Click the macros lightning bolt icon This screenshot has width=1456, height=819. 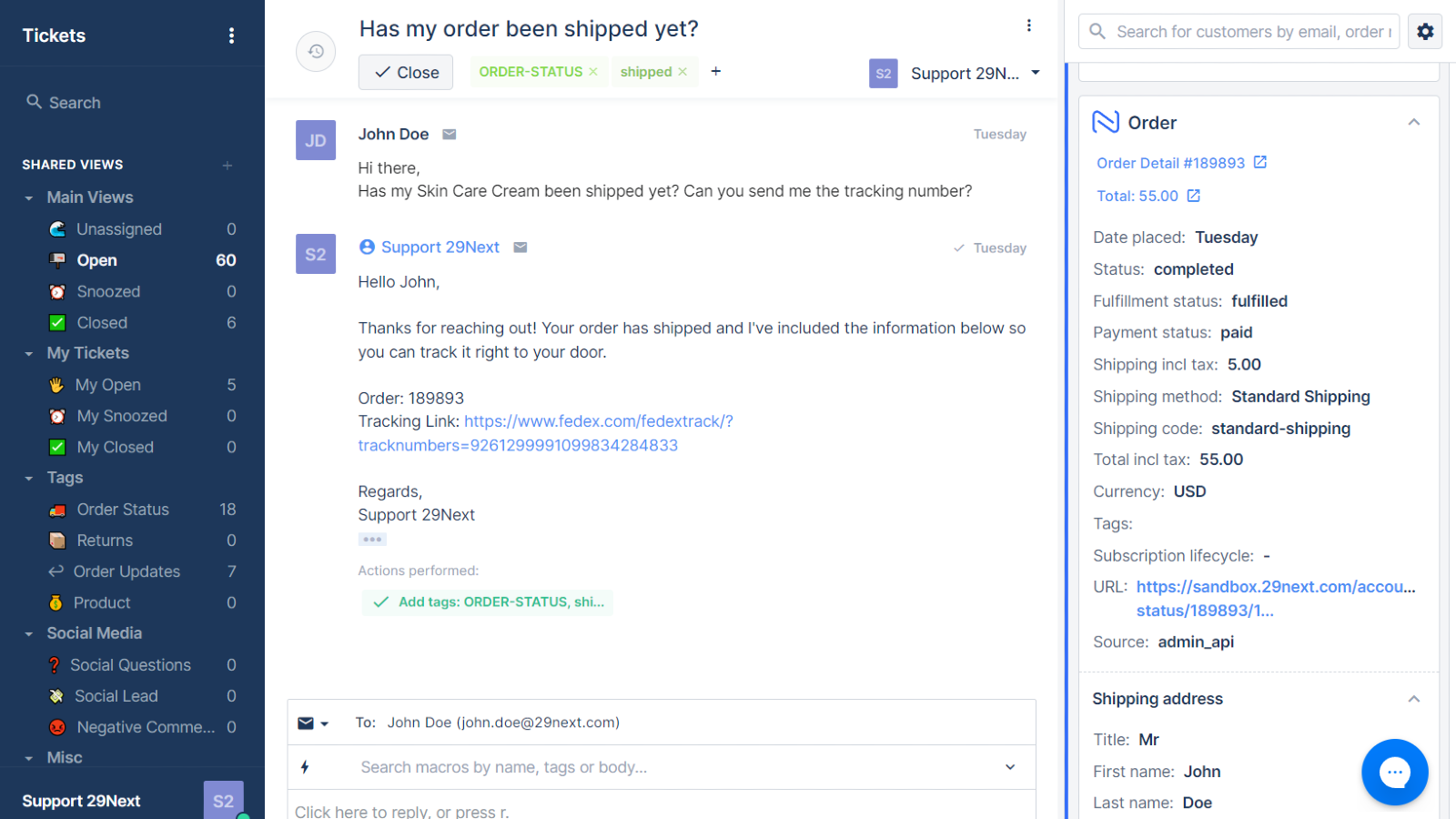pos(305,767)
